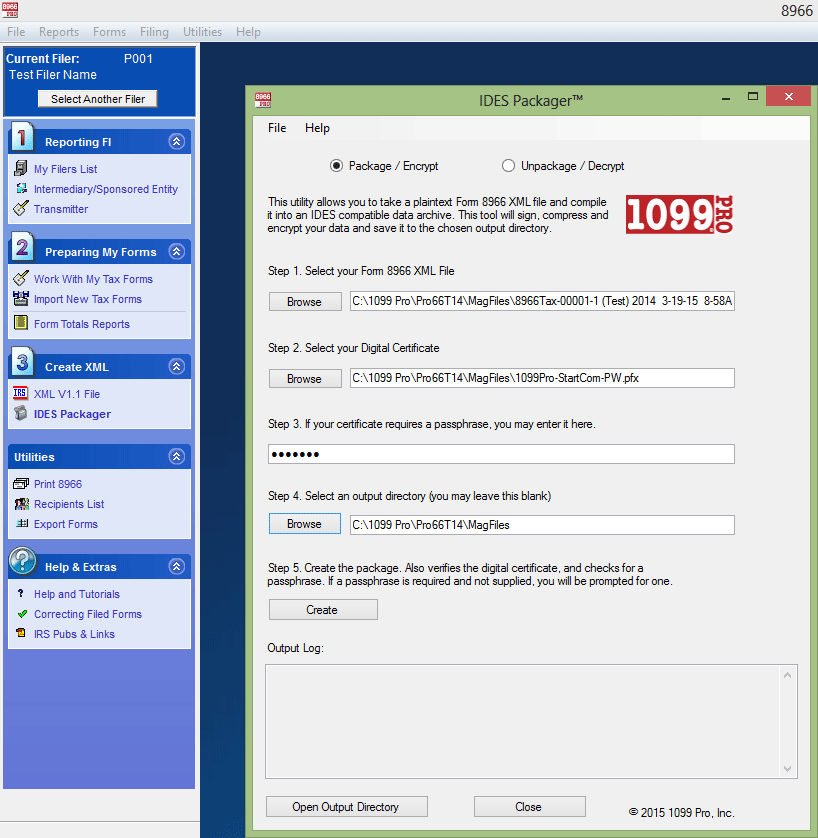
Task: Click the 1099 Pro logo
Action: click(x=679, y=214)
